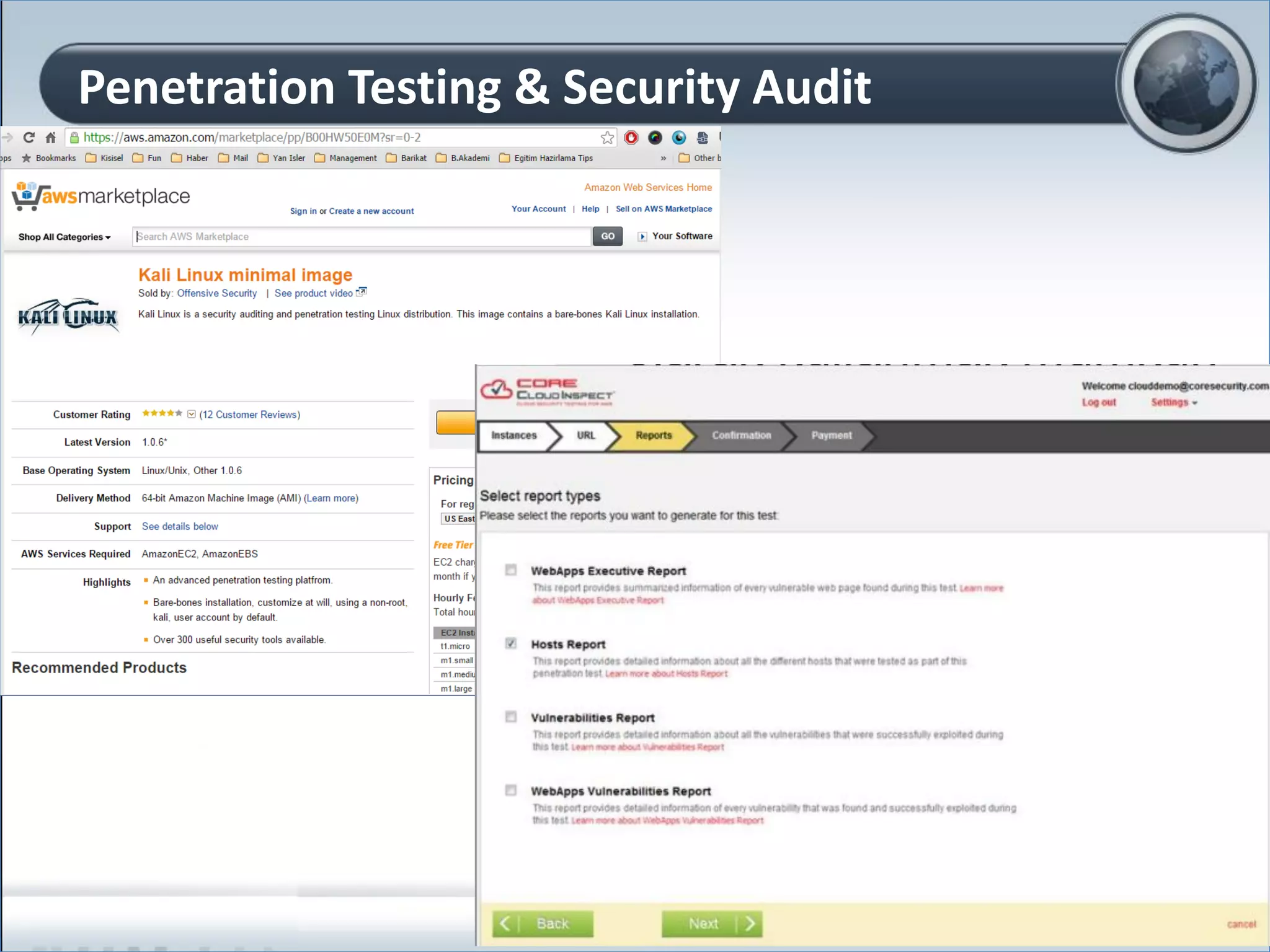
Task: Open the red Adblock extension icon
Action: point(631,138)
